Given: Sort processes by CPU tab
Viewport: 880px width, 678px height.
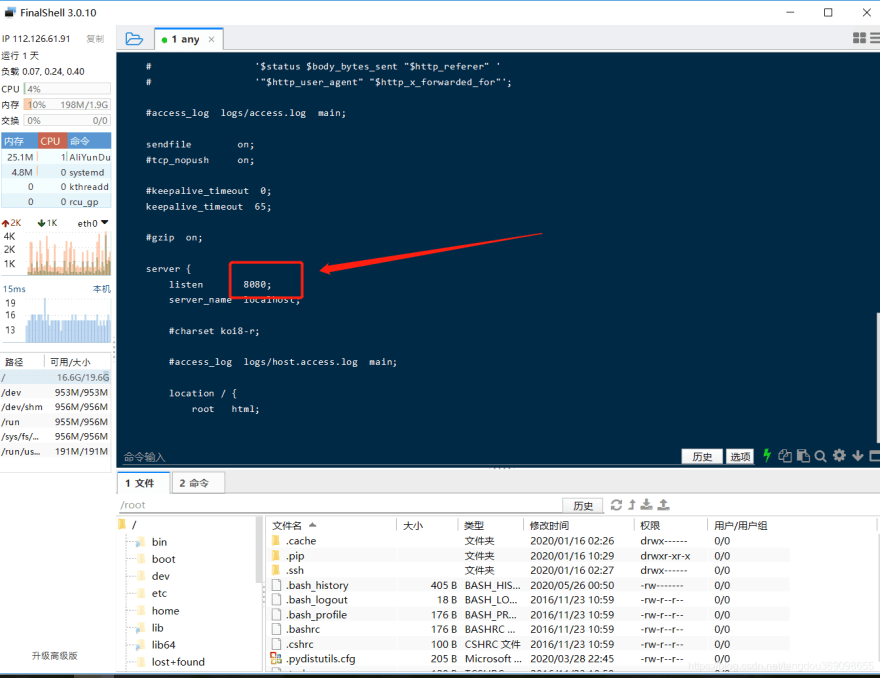Looking at the screenshot, I should [x=52, y=141].
